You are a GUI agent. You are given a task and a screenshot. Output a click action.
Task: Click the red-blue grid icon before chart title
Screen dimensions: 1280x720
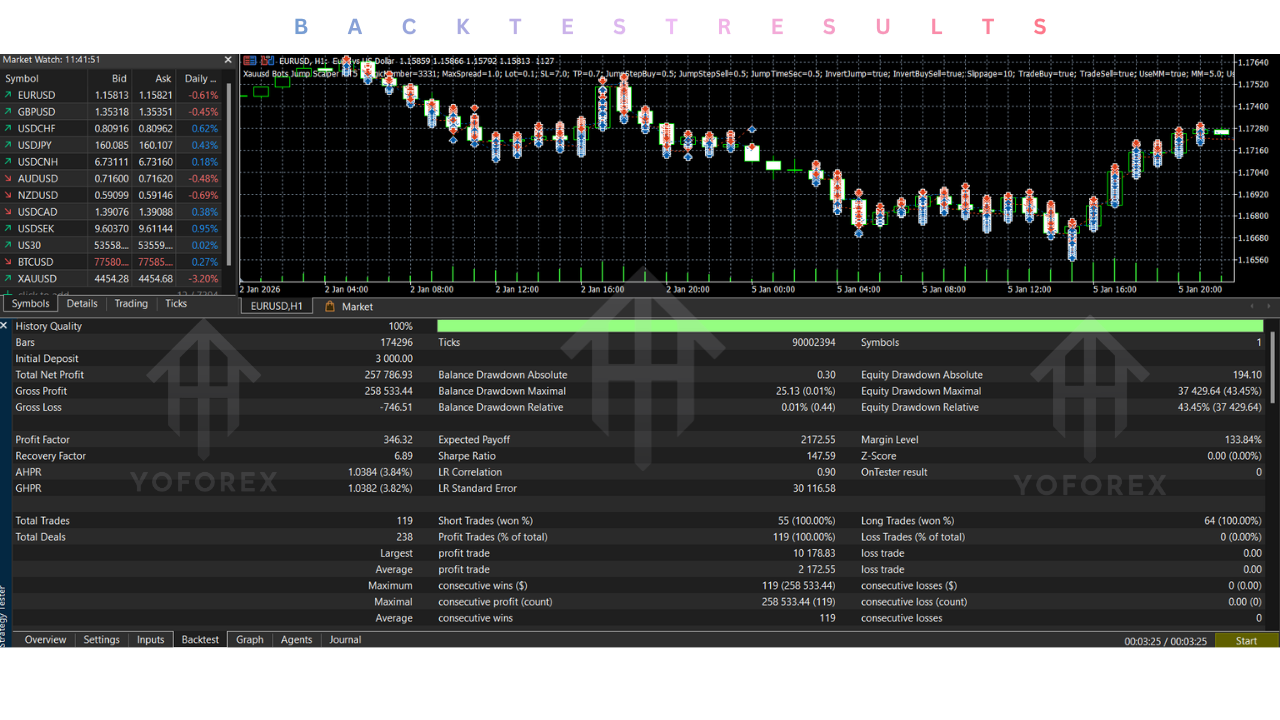click(x=249, y=60)
